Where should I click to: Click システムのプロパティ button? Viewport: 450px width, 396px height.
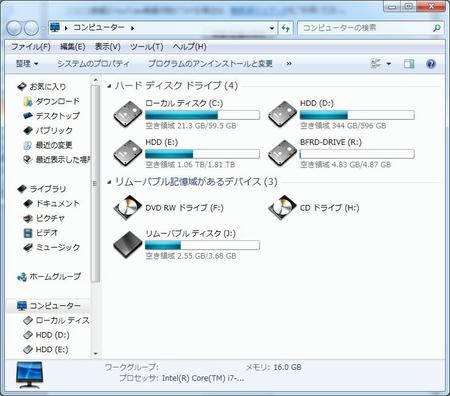tap(93, 64)
